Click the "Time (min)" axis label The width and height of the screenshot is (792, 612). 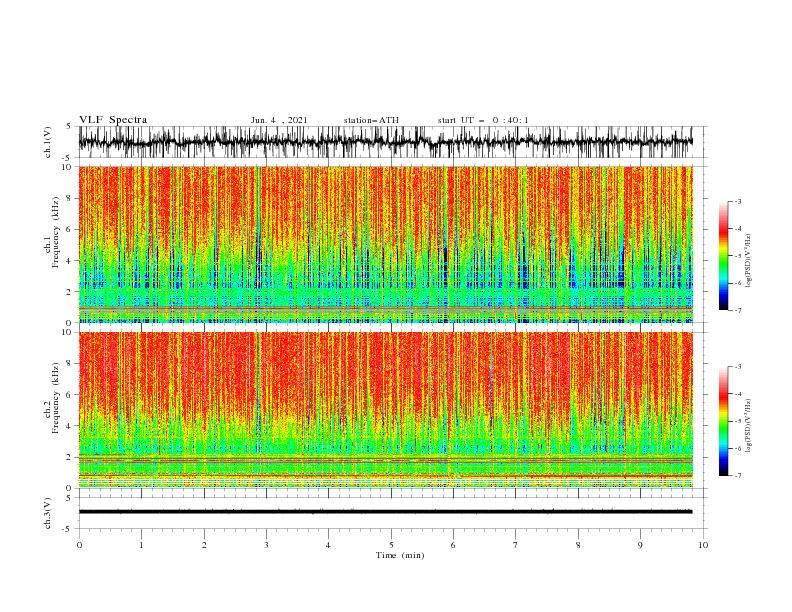(400, 555)
